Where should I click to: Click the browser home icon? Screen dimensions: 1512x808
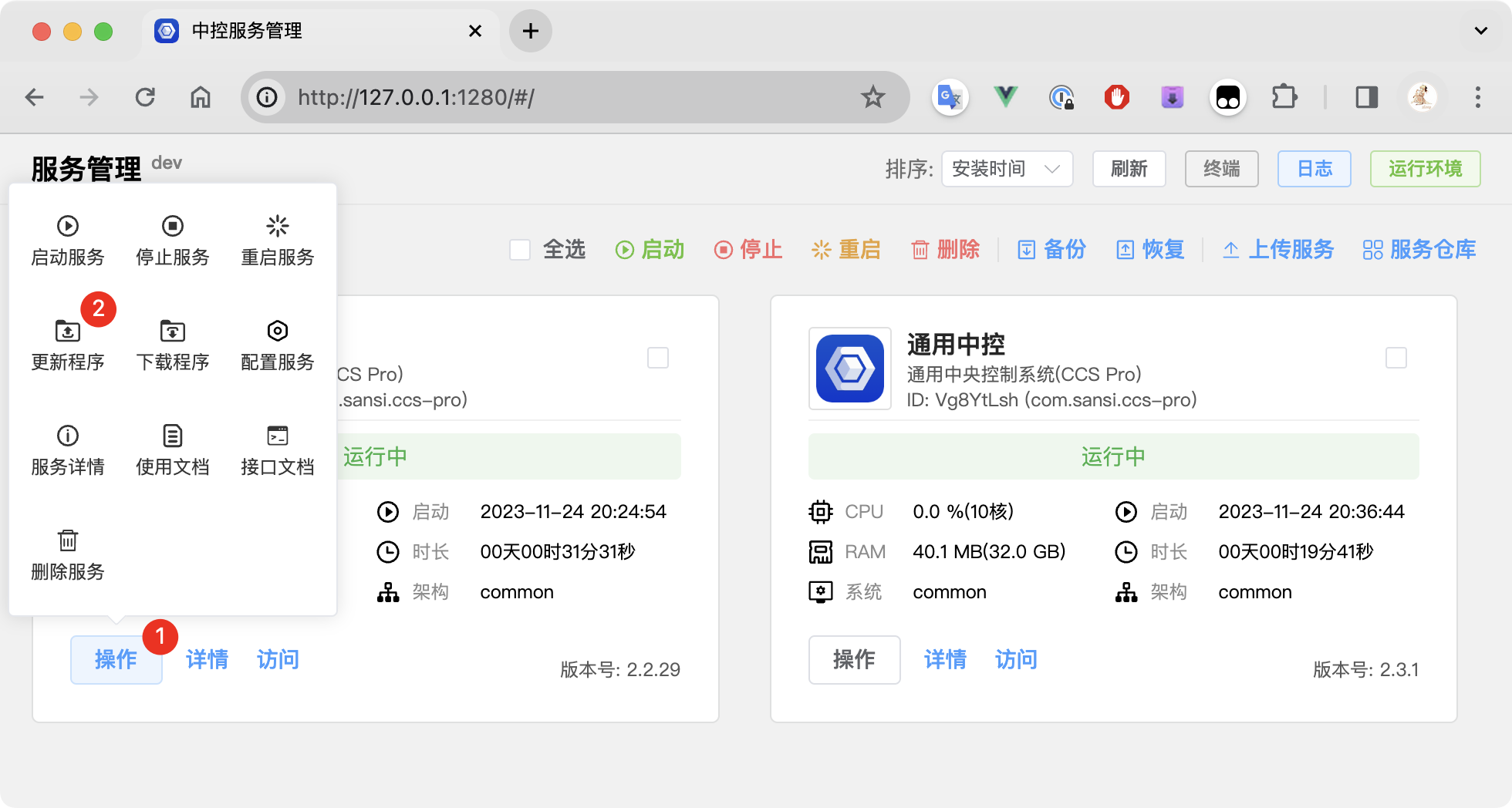[201, 97]
